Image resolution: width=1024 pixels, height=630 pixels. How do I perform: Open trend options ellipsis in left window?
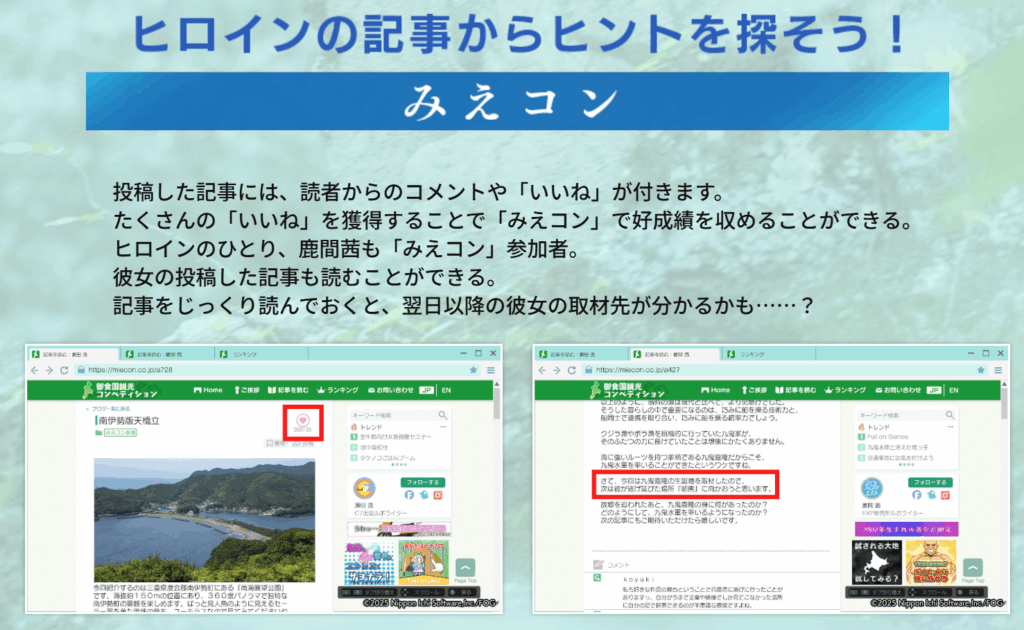point(443,427)
